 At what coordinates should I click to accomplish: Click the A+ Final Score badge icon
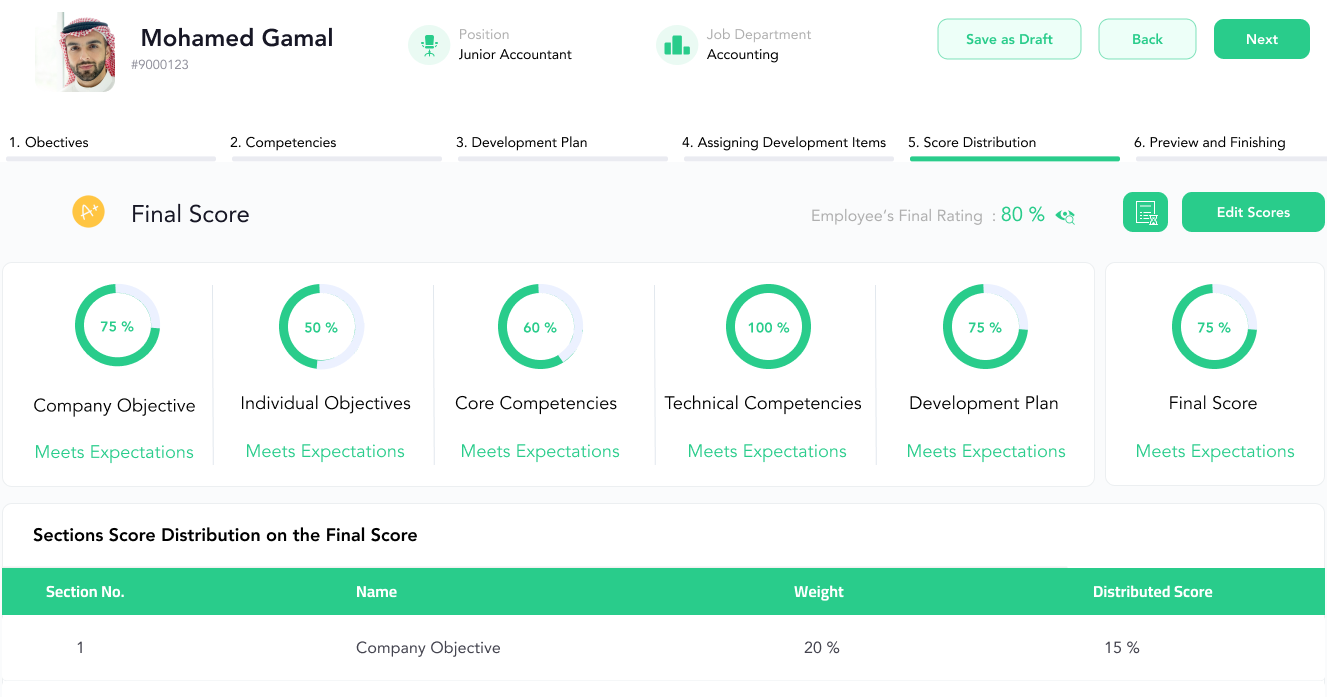pos(89,212)
